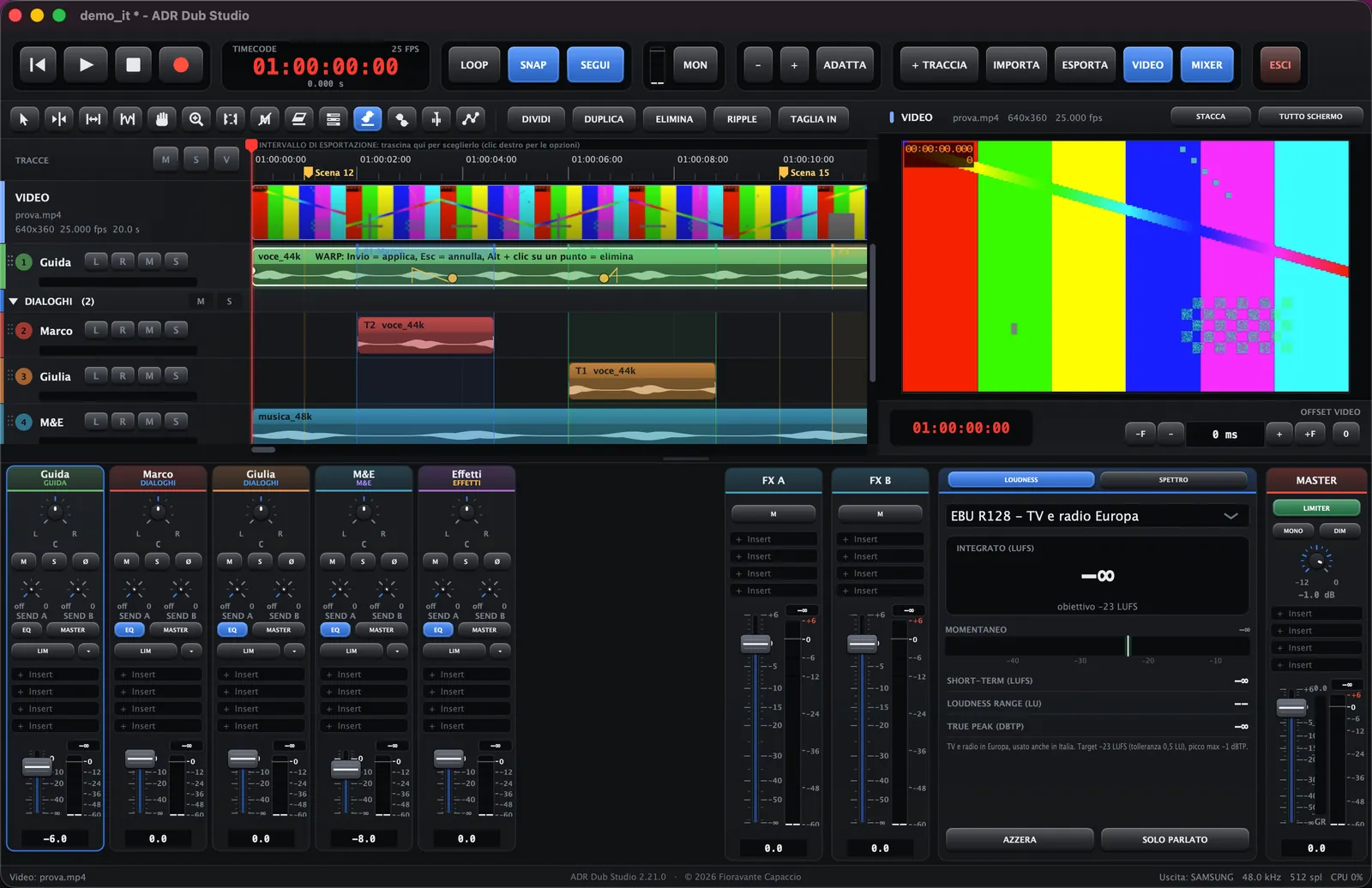The height and width of the screenshot is (888, 1372).
Task: Click the Scena 12 timeline marker
Action: point(329,173)
